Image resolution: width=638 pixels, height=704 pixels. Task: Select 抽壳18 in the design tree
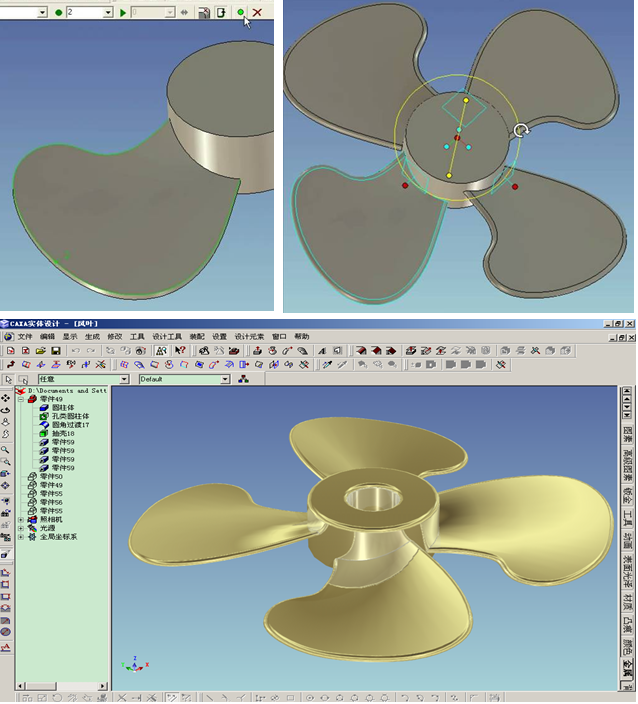point(63,433)
